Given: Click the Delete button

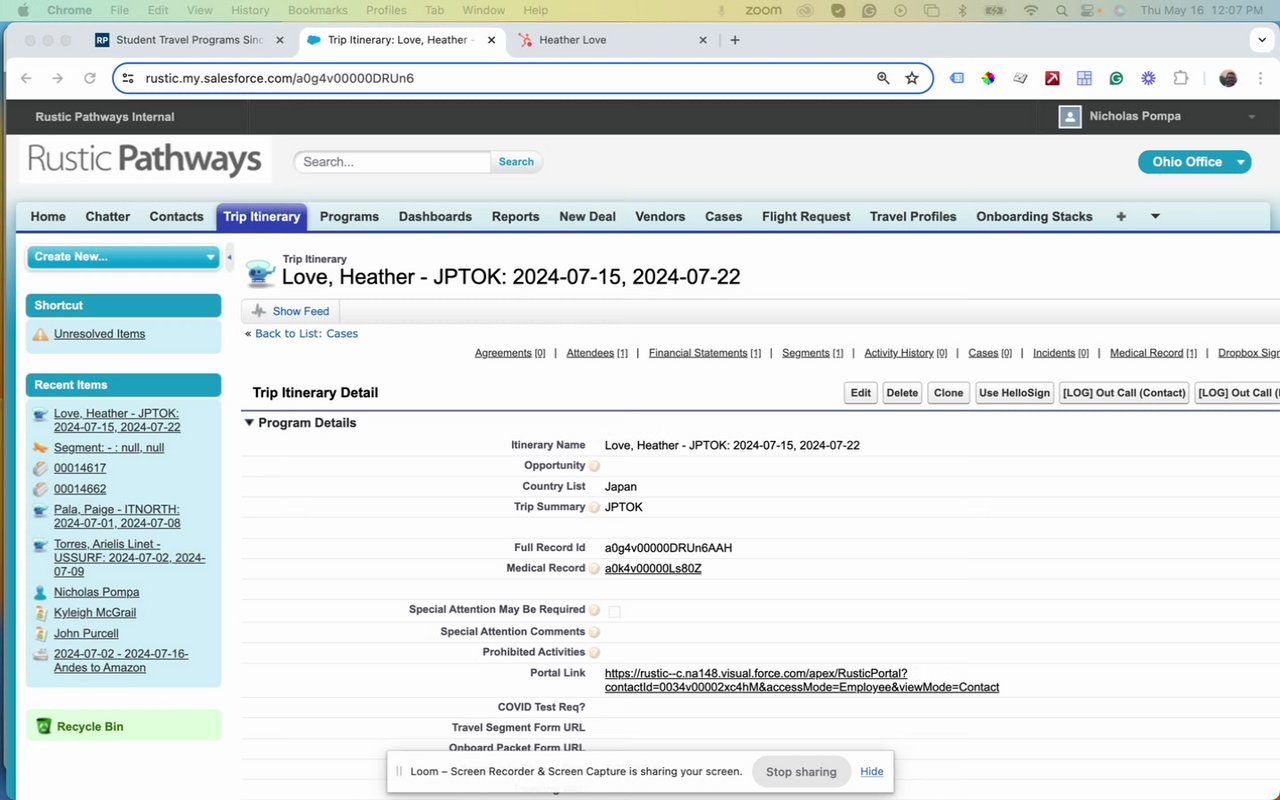Looking at the screenshot, I should point(902,393).
